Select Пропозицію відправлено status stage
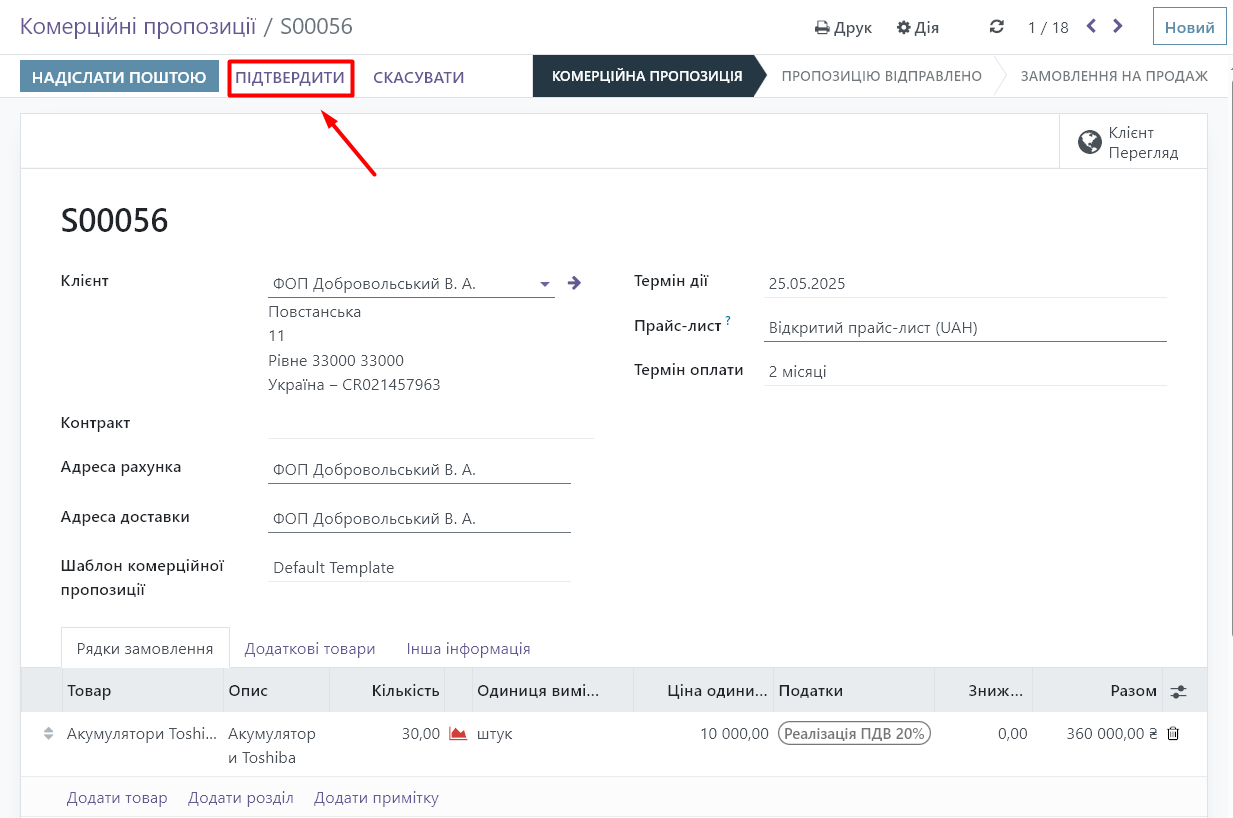This screenshot has height=818, width=1233. 881,76
